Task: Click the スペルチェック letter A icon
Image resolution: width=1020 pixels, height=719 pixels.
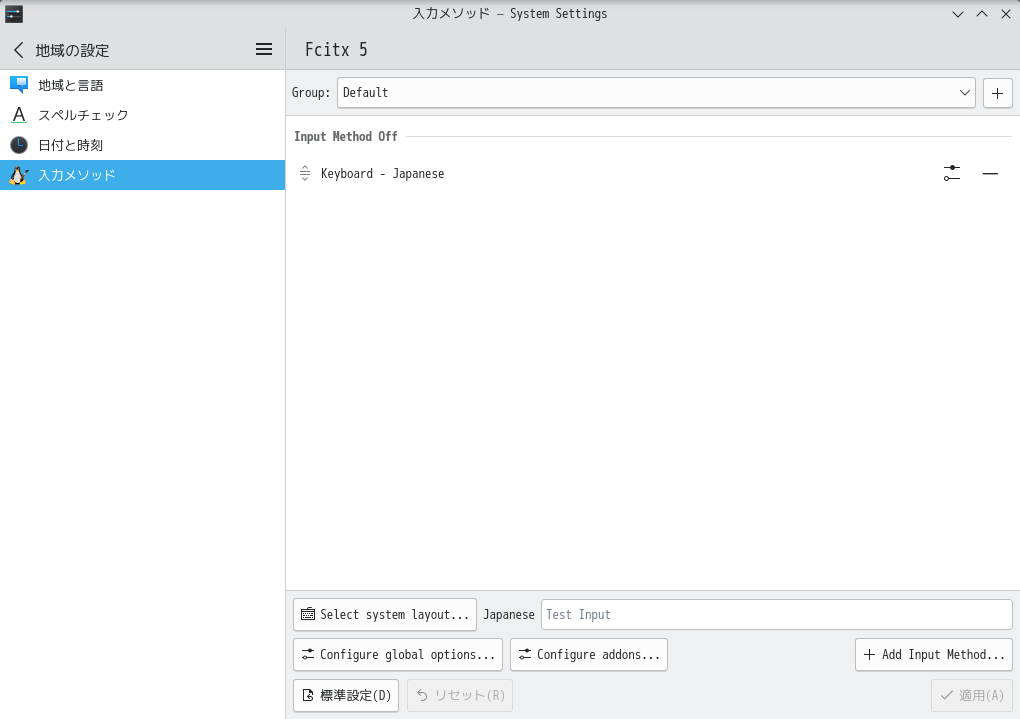Action: [19, 115]
